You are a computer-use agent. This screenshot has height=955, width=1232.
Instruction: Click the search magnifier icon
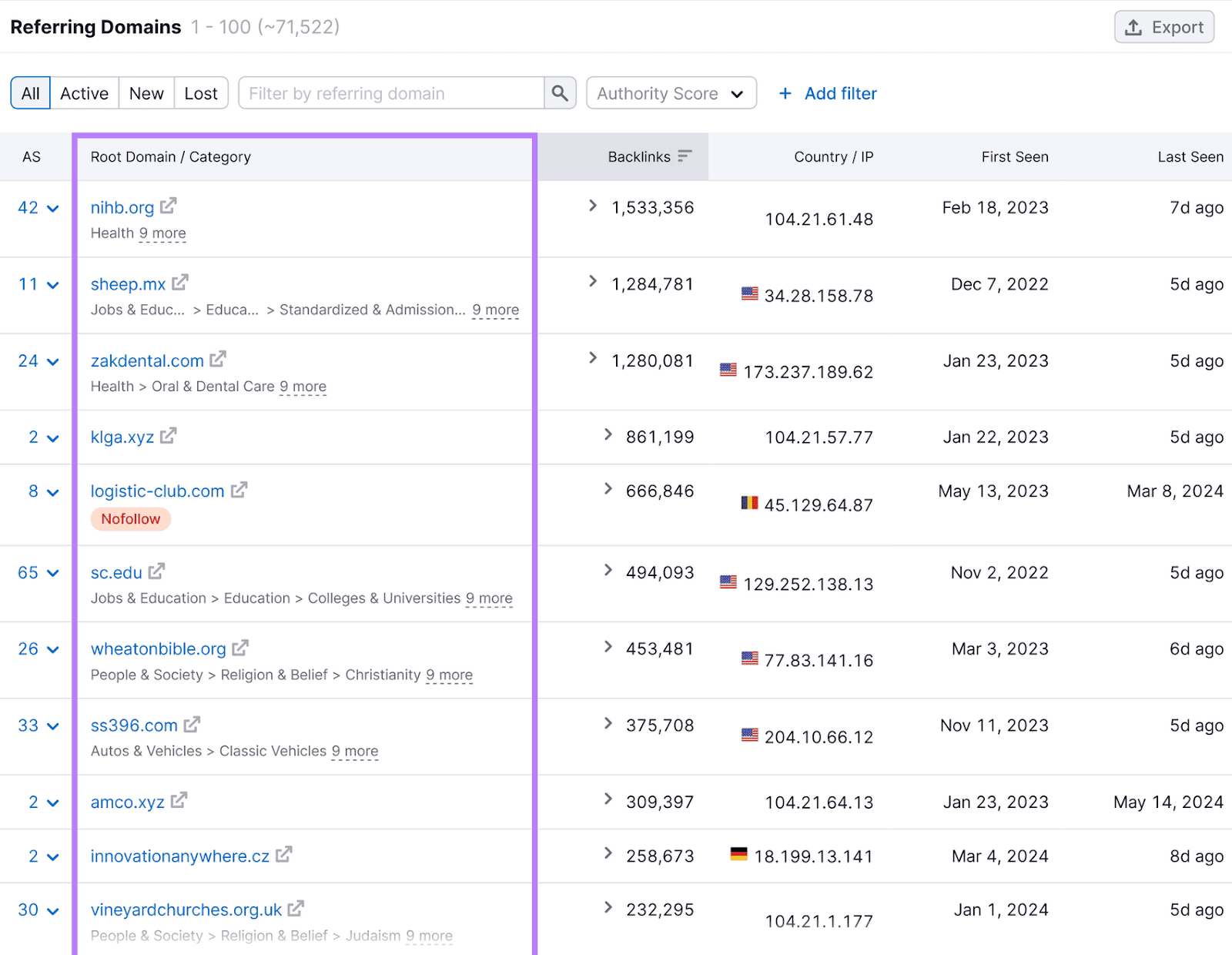click(x=560, y=93)
